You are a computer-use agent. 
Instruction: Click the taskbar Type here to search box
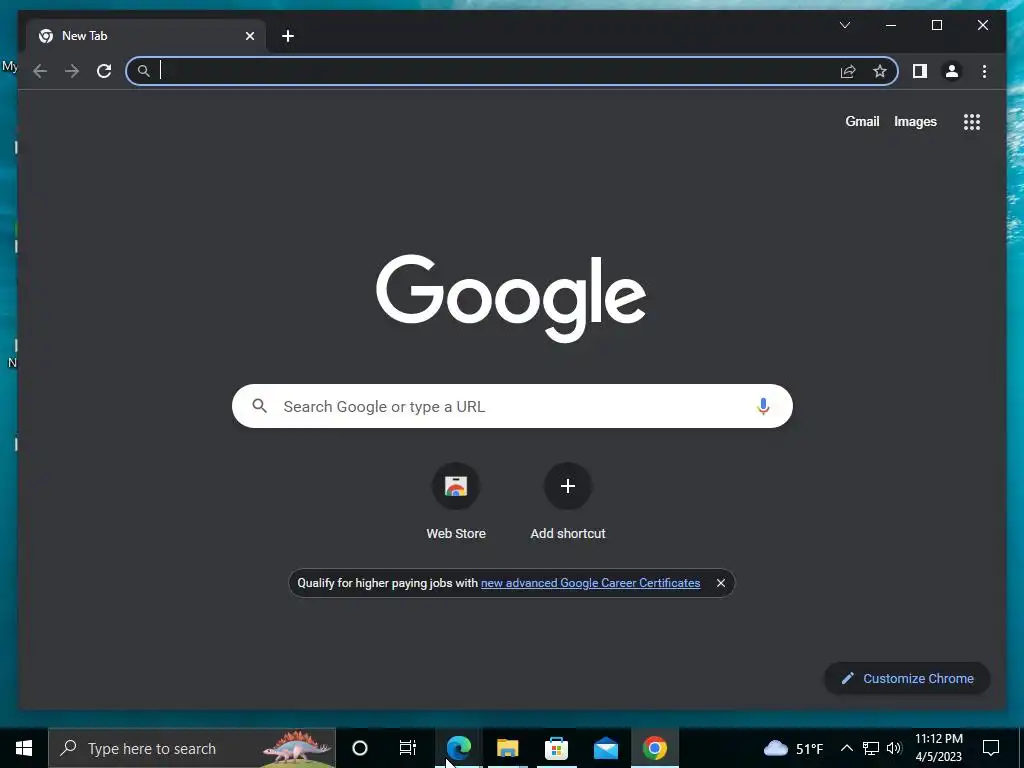pos(192,748)
